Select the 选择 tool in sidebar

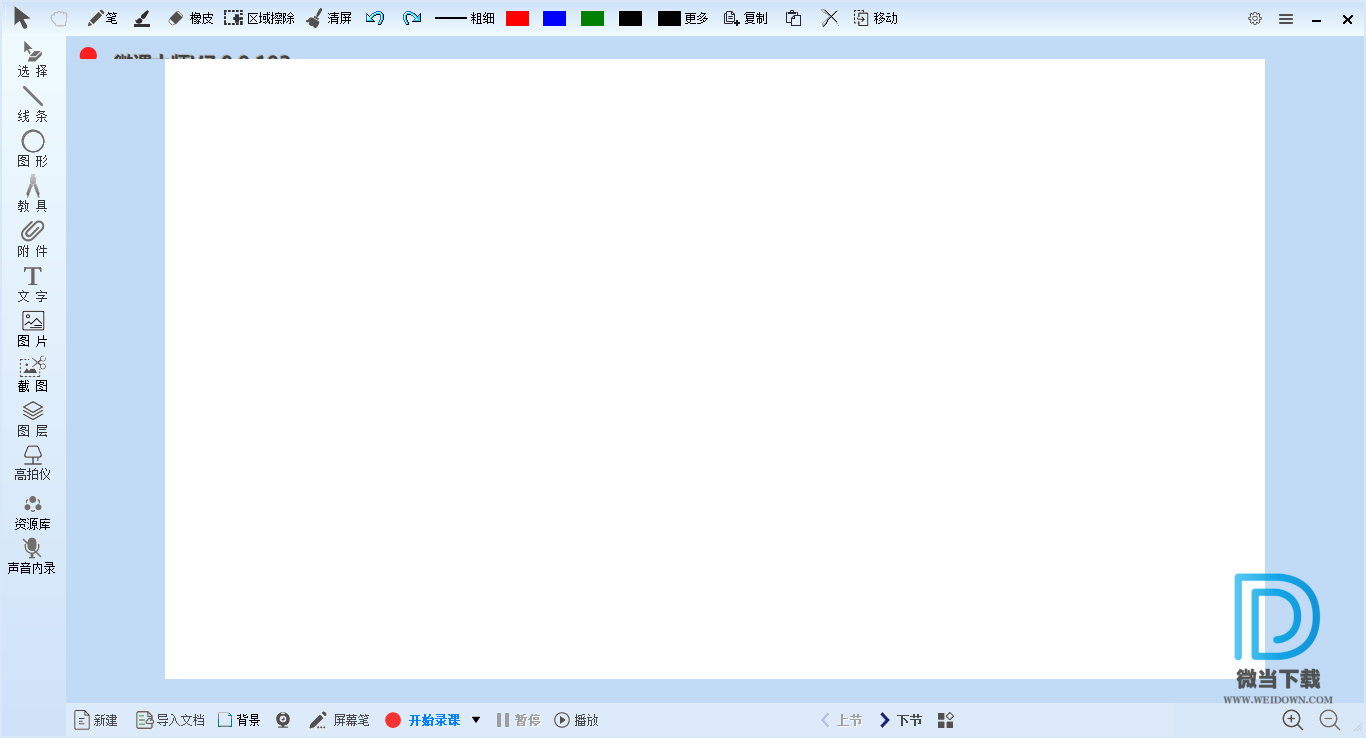[x=32, y=60]
